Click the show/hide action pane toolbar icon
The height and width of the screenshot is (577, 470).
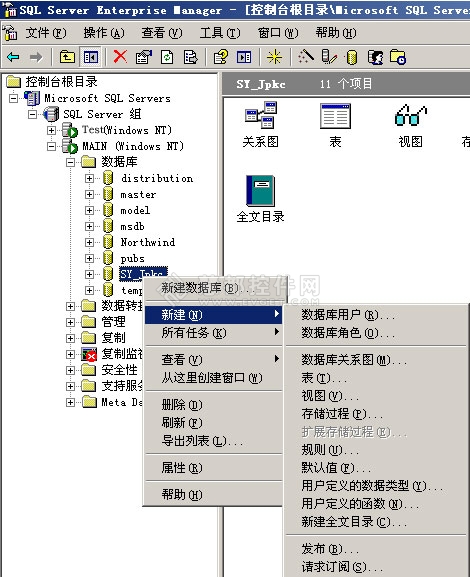[244, 57]
